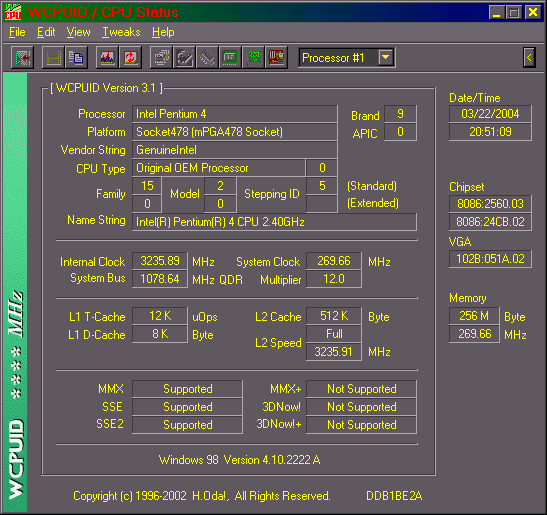Click the L2 Speed value 3235.91
The image size is (547, 515).
coord(334,352)
